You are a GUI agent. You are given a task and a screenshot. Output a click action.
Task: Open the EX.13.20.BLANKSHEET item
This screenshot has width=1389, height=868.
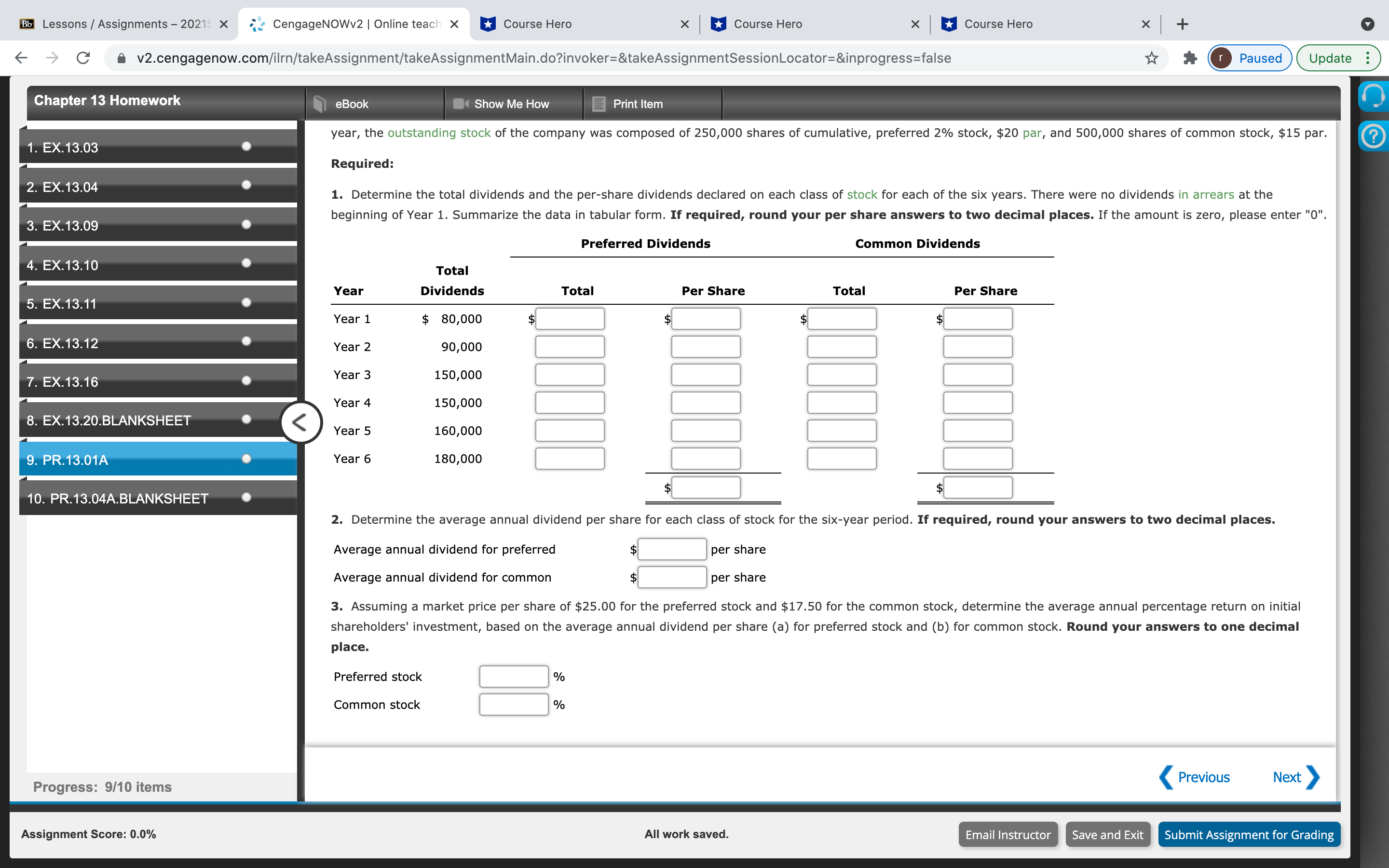[109, 421]
